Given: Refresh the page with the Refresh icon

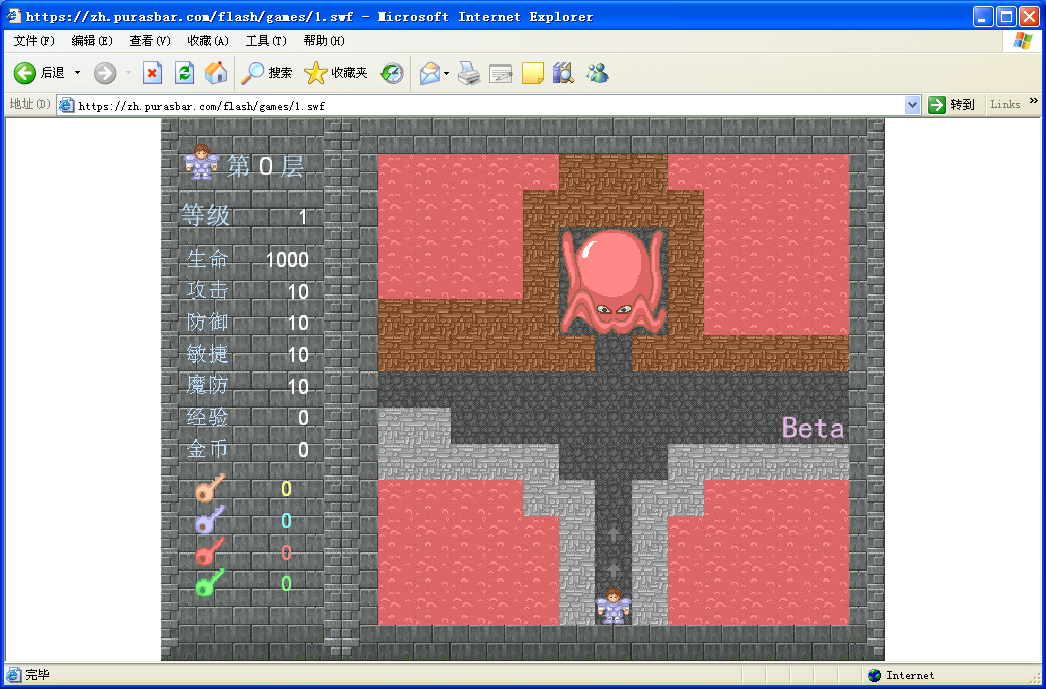Looking at the screenshot, I should tap(184, 73).
